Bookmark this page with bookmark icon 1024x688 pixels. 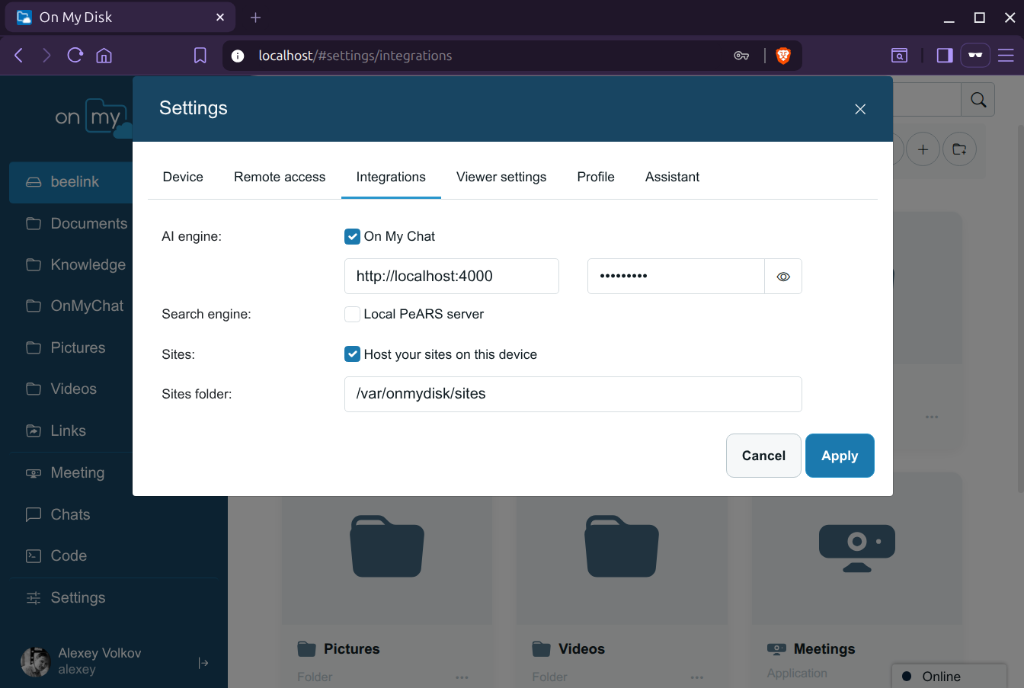(x=200, y=55)
